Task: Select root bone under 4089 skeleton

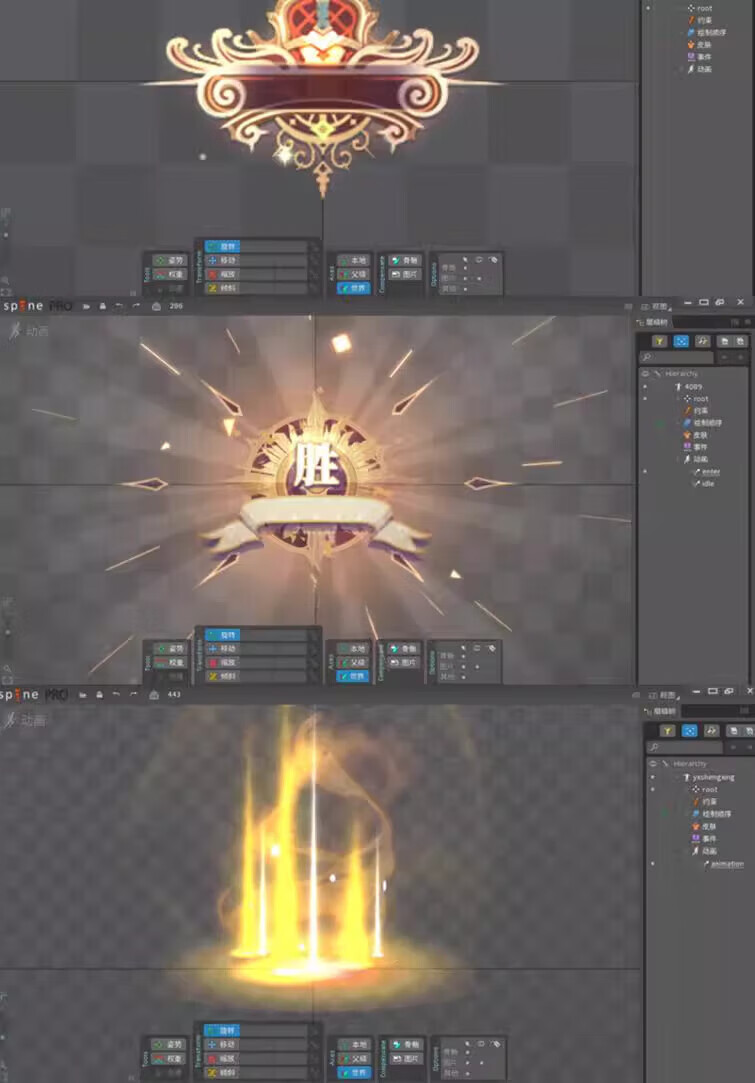Action: pos(696,399)
